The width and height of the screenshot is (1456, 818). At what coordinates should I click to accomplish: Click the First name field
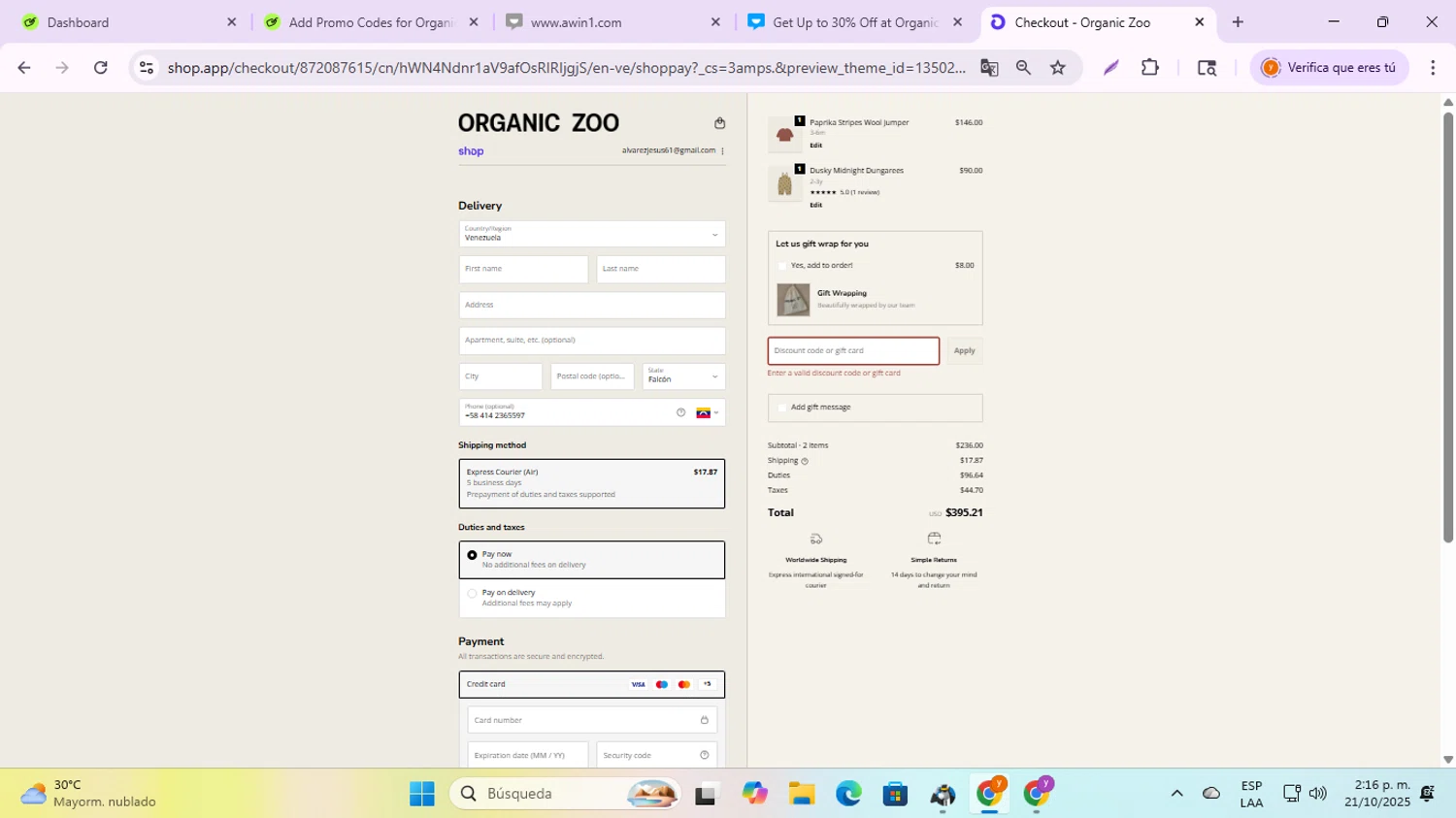523,269
